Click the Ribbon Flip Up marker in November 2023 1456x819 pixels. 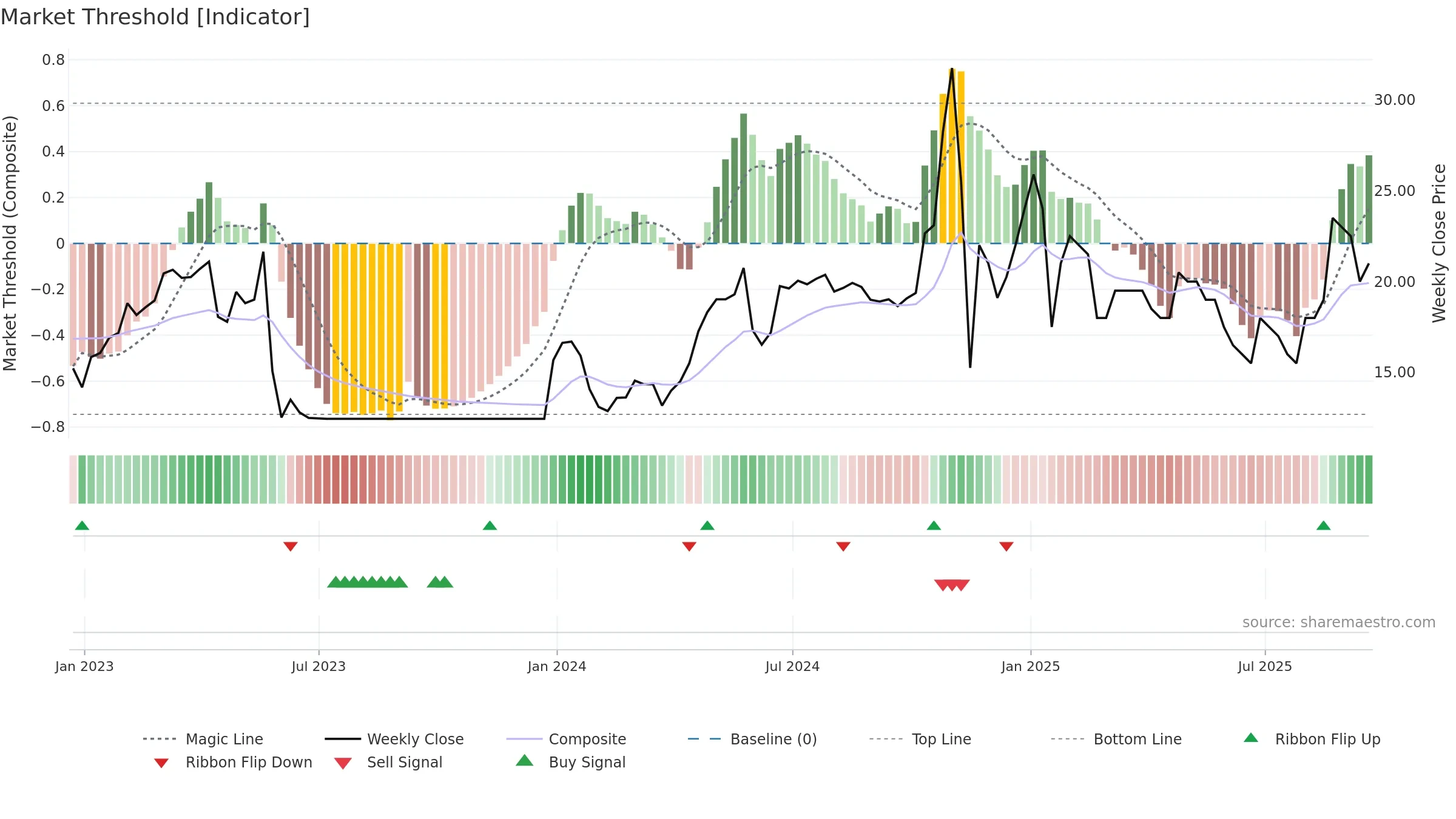490,525
